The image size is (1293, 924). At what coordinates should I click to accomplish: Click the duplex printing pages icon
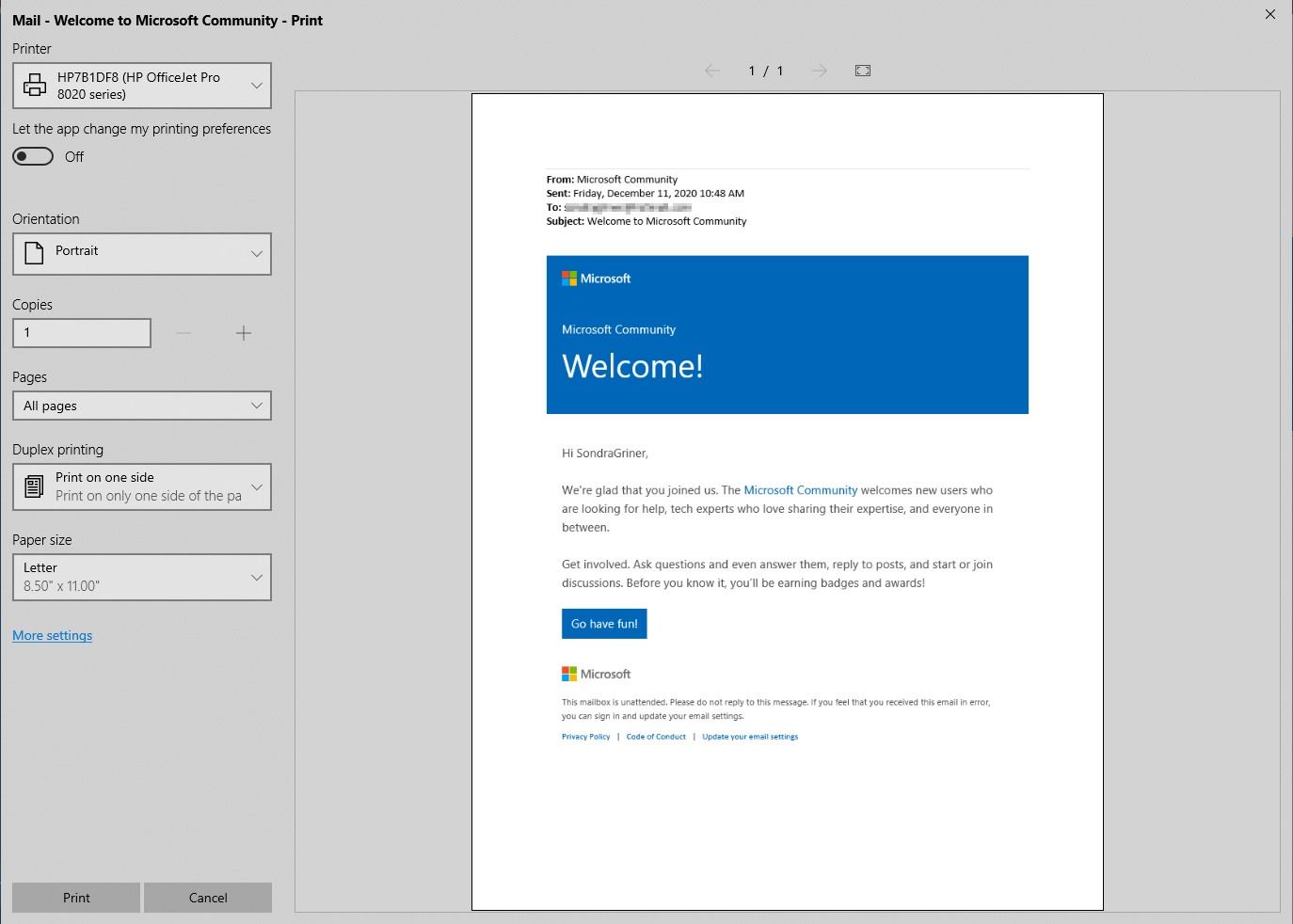coord(33,486)
